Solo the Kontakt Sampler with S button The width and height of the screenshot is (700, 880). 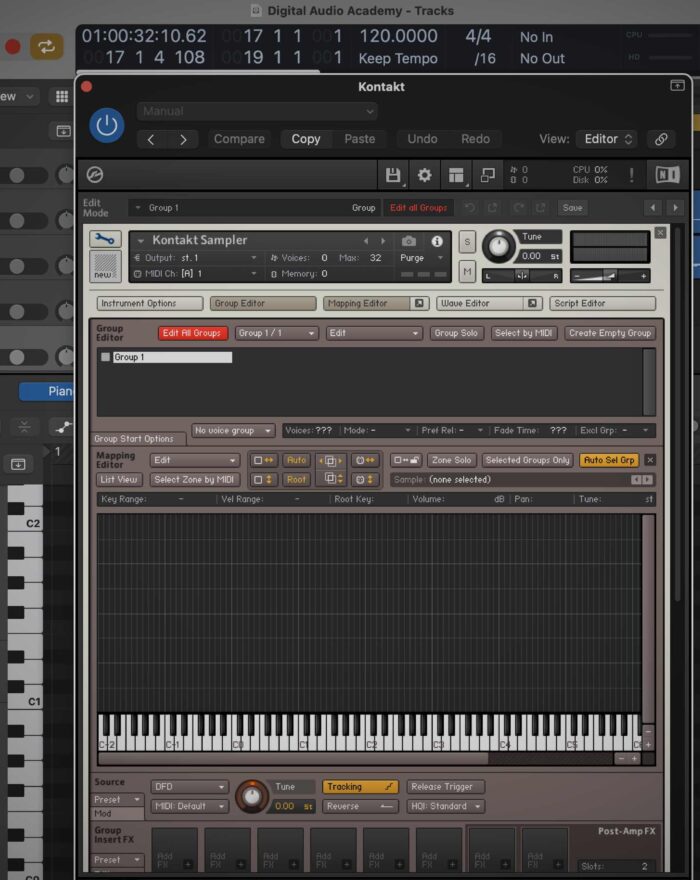pos(467,242)
